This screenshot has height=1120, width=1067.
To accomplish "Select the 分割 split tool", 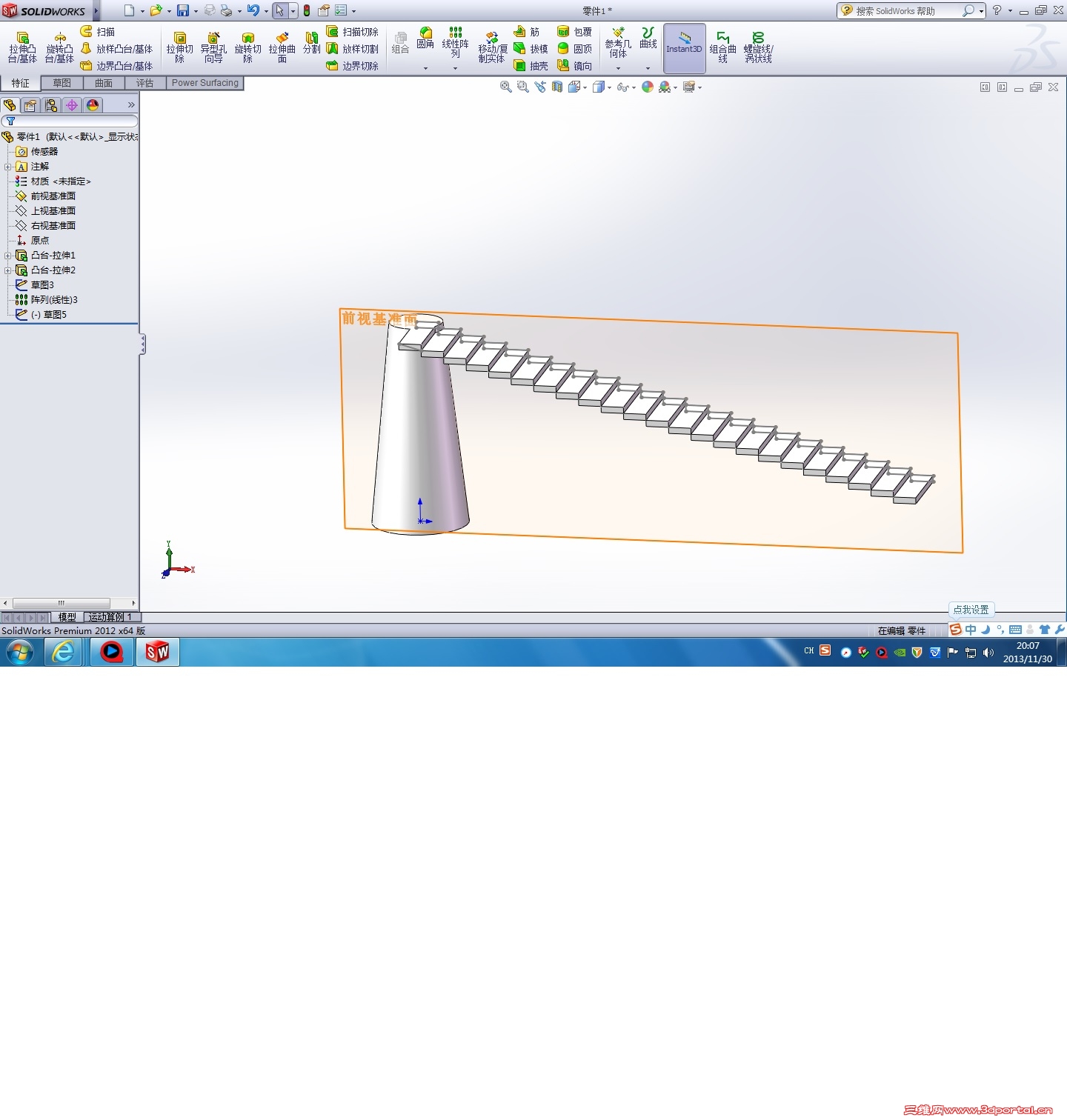I will click(x=311, y=42).
